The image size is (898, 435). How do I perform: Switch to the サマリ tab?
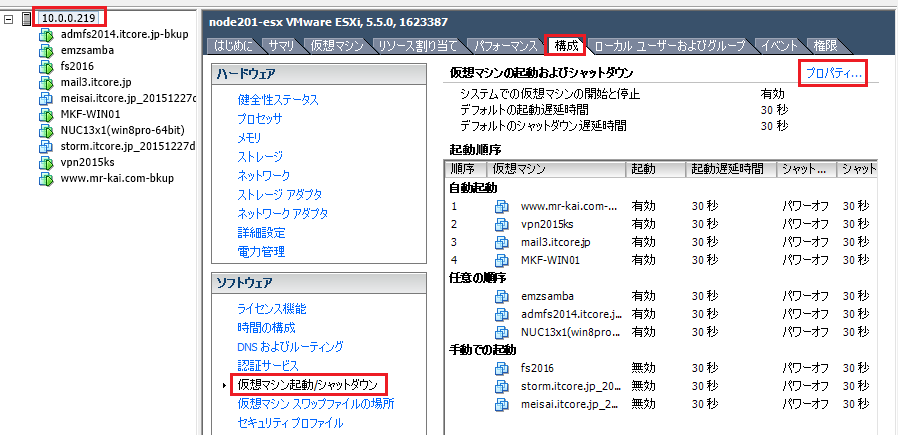282,46
